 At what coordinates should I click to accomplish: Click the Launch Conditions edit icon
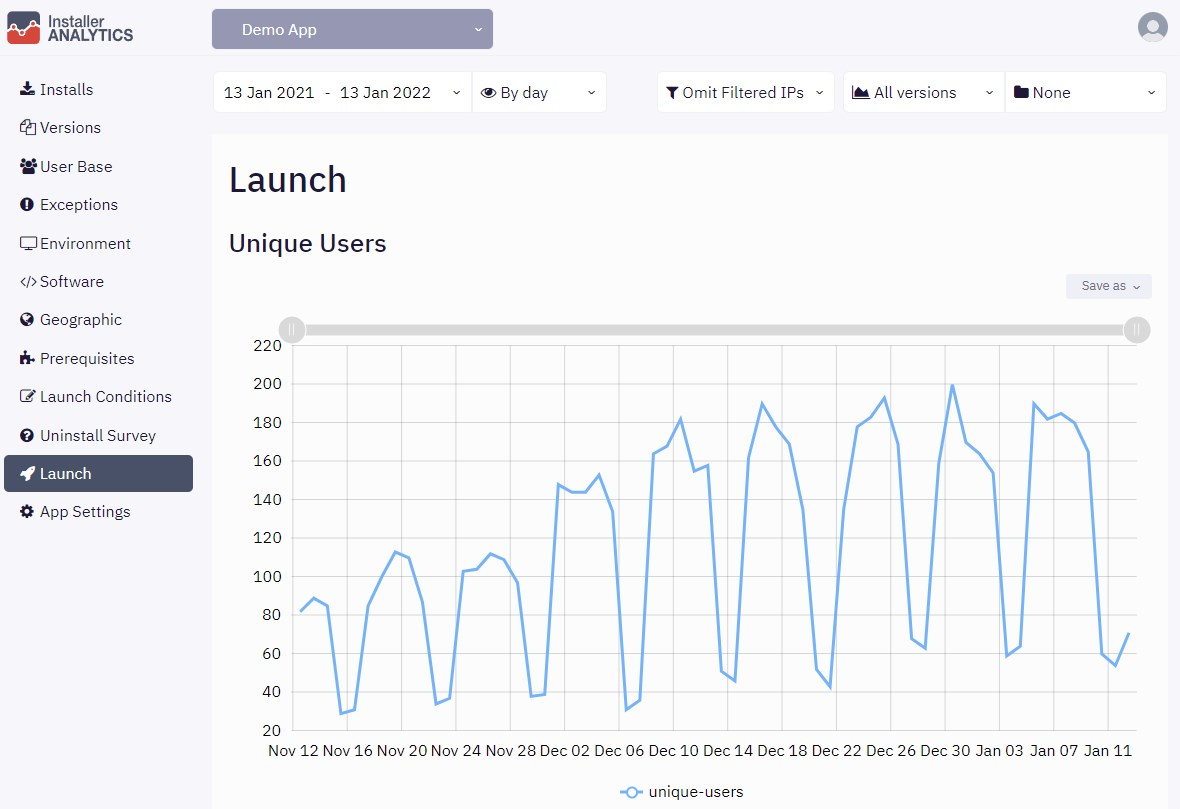click(27, 397)
